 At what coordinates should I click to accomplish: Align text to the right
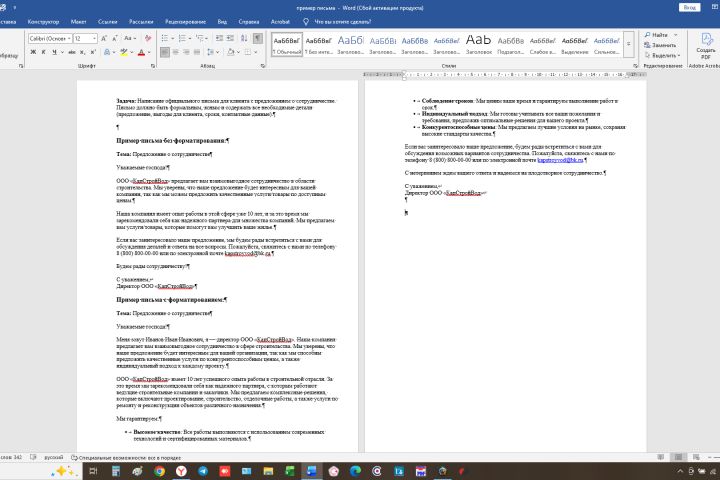[x=186, y=52]
